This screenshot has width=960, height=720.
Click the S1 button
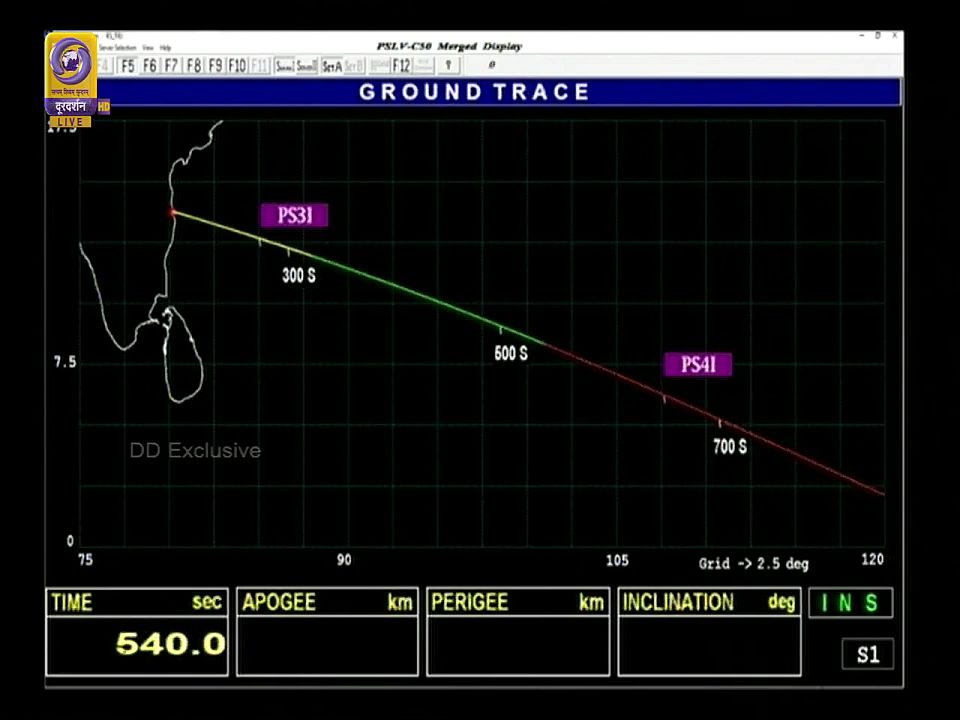(x=867, y=655)
